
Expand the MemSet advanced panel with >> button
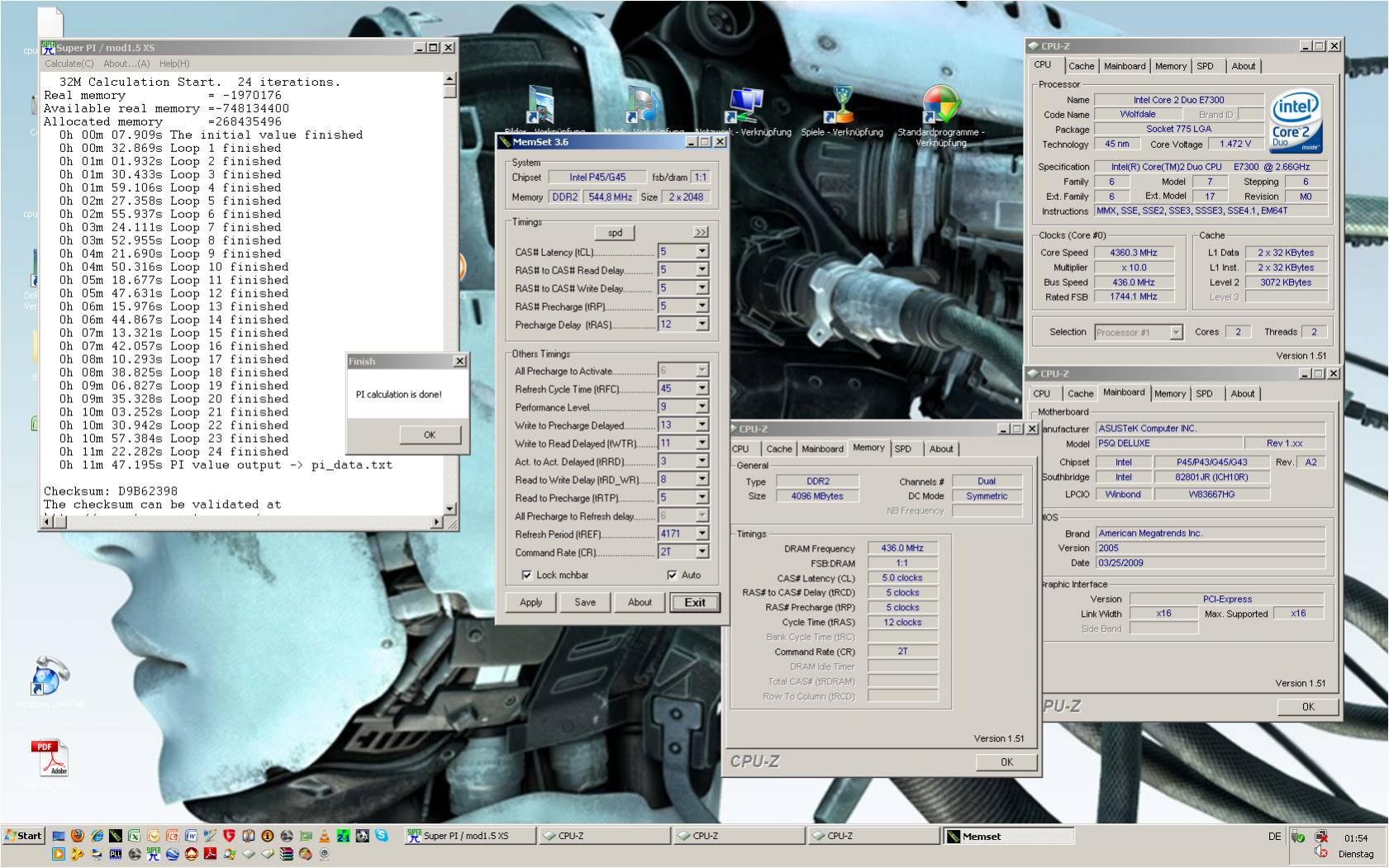point(701,233)
